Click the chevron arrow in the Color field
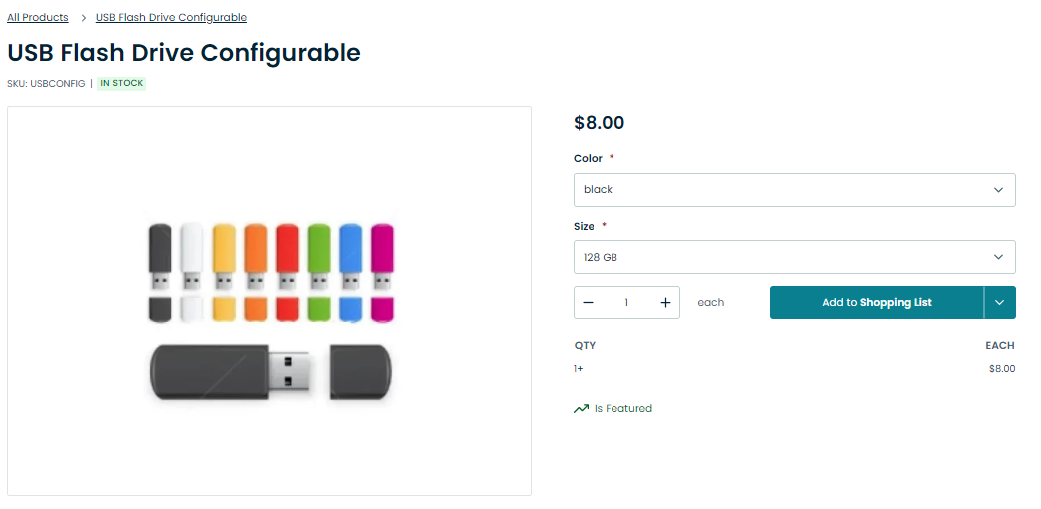The width and height of the screenshot is (1041, 509). point(998,190)
